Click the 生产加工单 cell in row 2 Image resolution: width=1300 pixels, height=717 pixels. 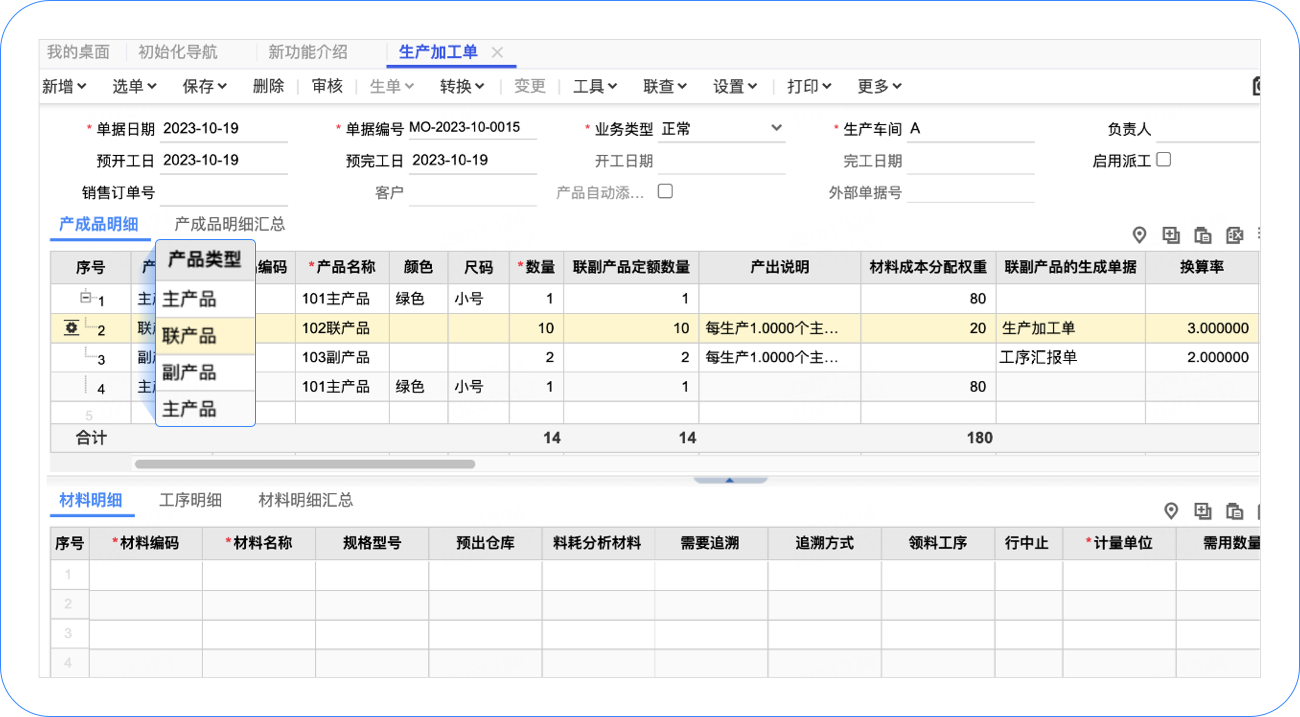(x=1071, y=328)
